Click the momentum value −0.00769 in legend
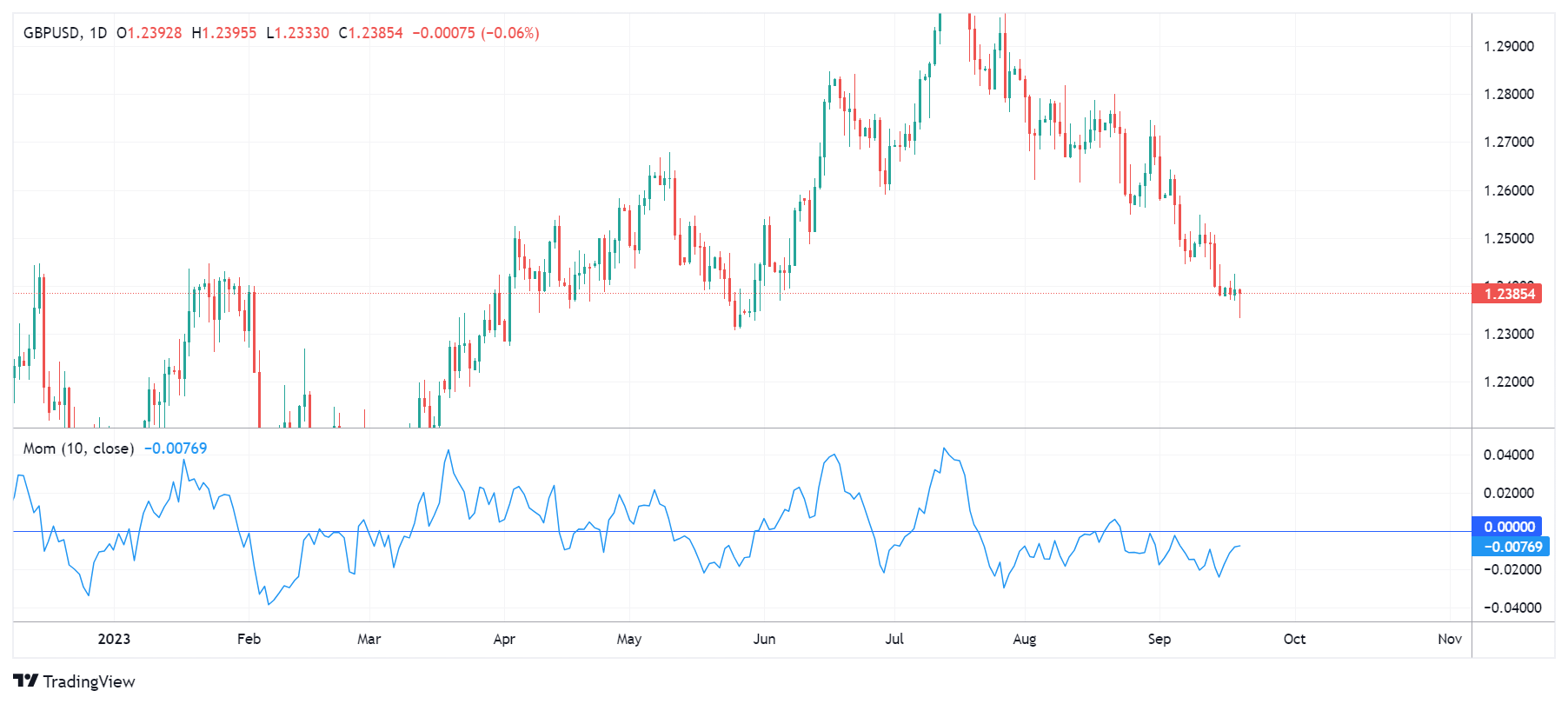Viewport: 1568px width, 704px height. pyautogui.click(x=176, y=448)
